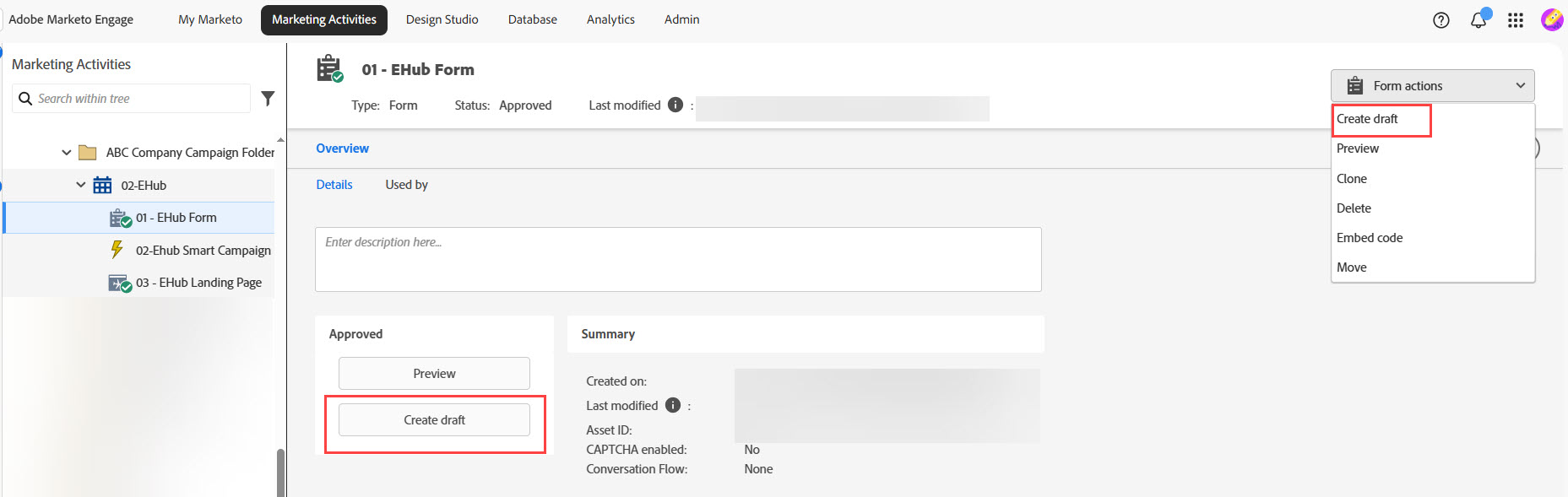Select the Details sub-tab

click(x=334, y=185)
